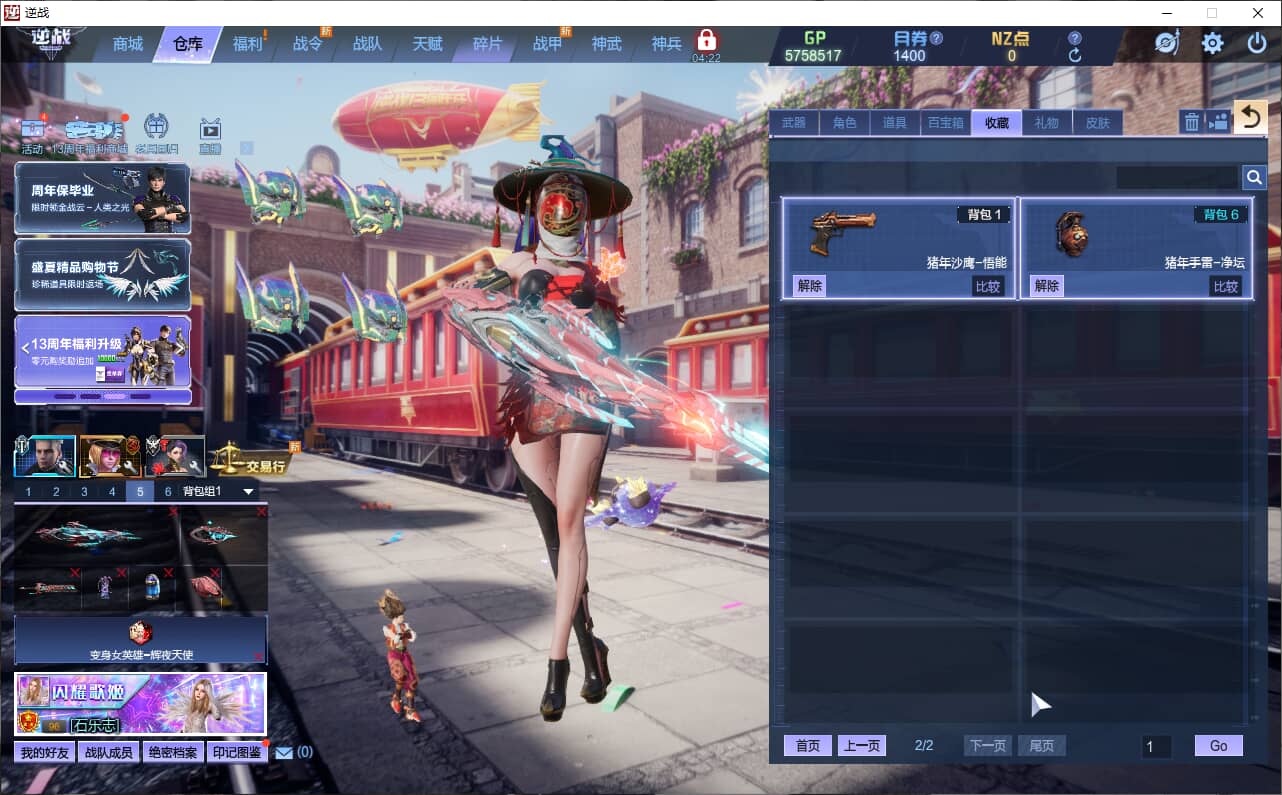This screenshot has height=795, width=1282.
Task: Switch to the 角色 characters tab
Action: pyautogui.click(x=845, y=123)
